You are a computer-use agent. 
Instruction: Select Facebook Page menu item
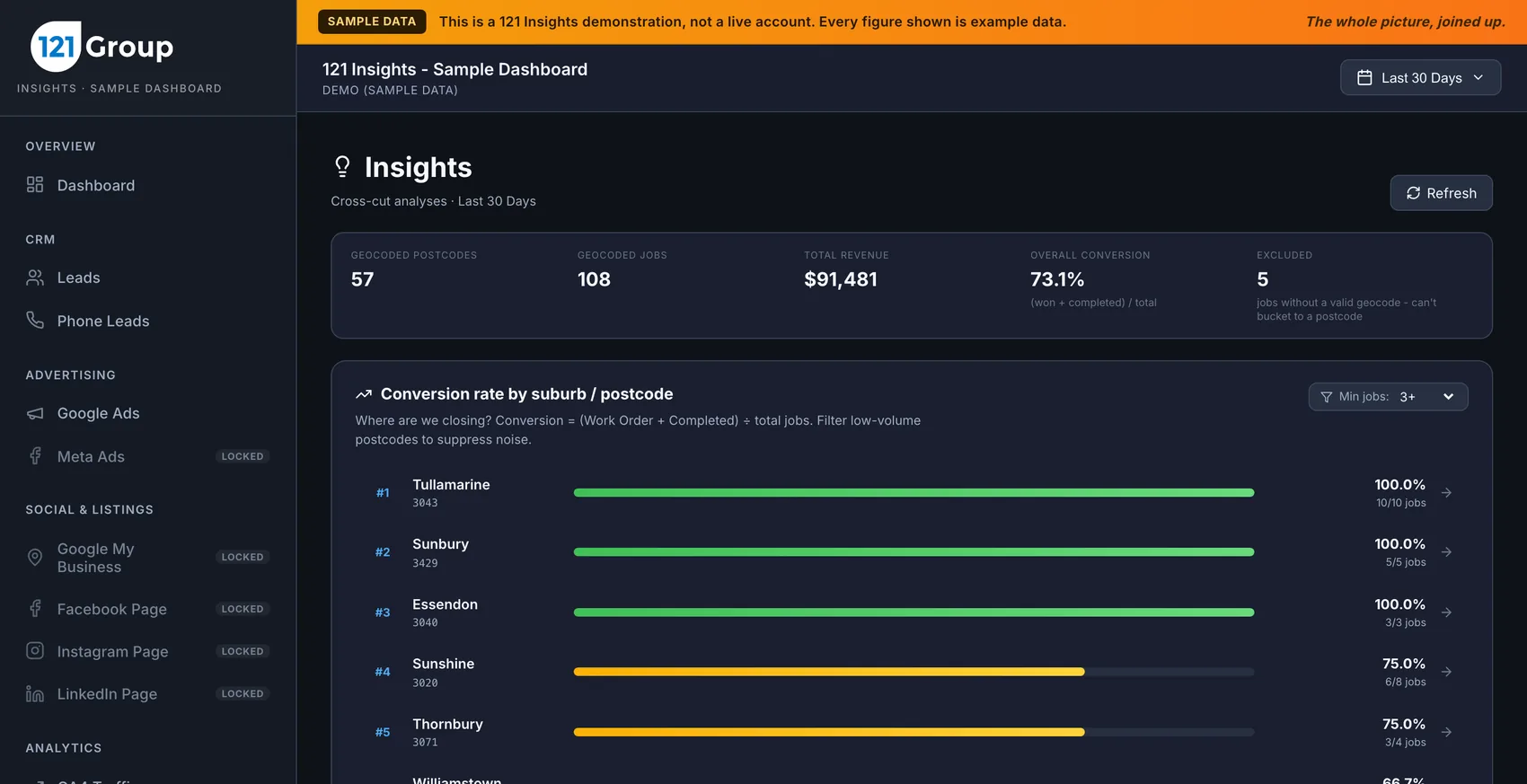(x=148, y=609)
